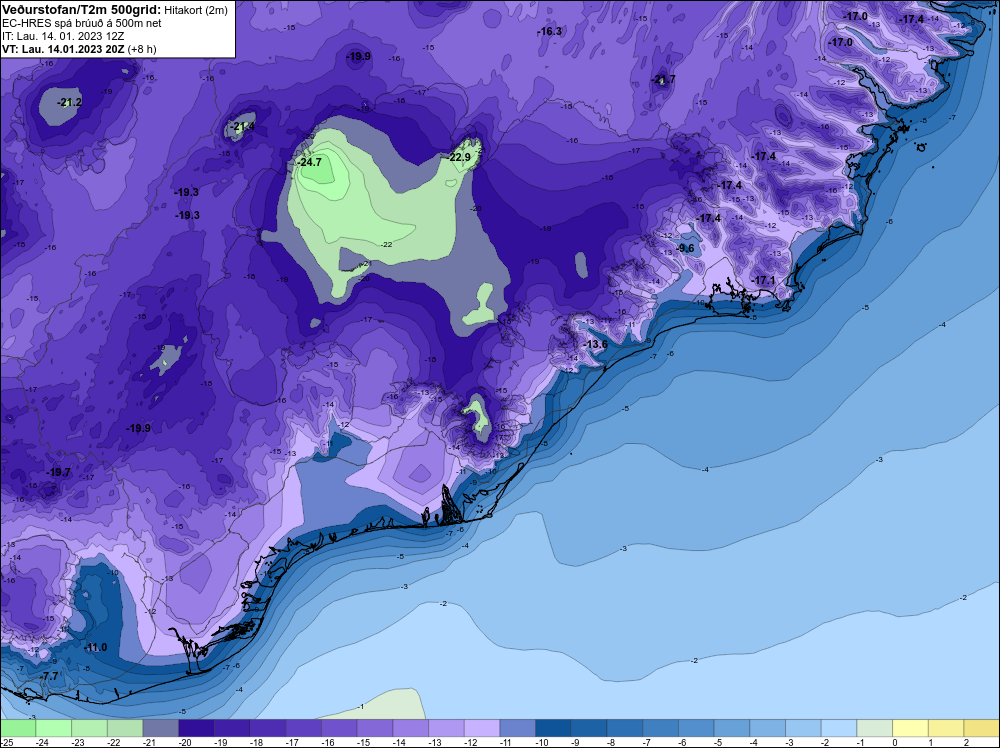
Task: Click the init time 'IT: Lau. 14. 01. 2023 12Z'
Action: pos(63,36)
